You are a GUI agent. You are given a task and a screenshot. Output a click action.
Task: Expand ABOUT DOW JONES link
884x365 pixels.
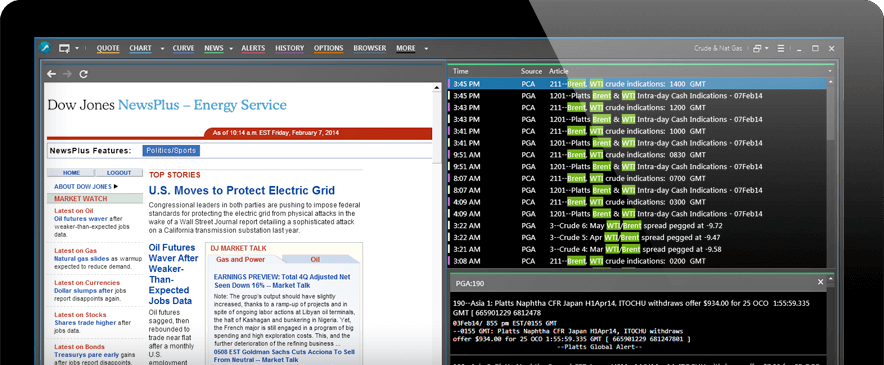coord(86,186)
